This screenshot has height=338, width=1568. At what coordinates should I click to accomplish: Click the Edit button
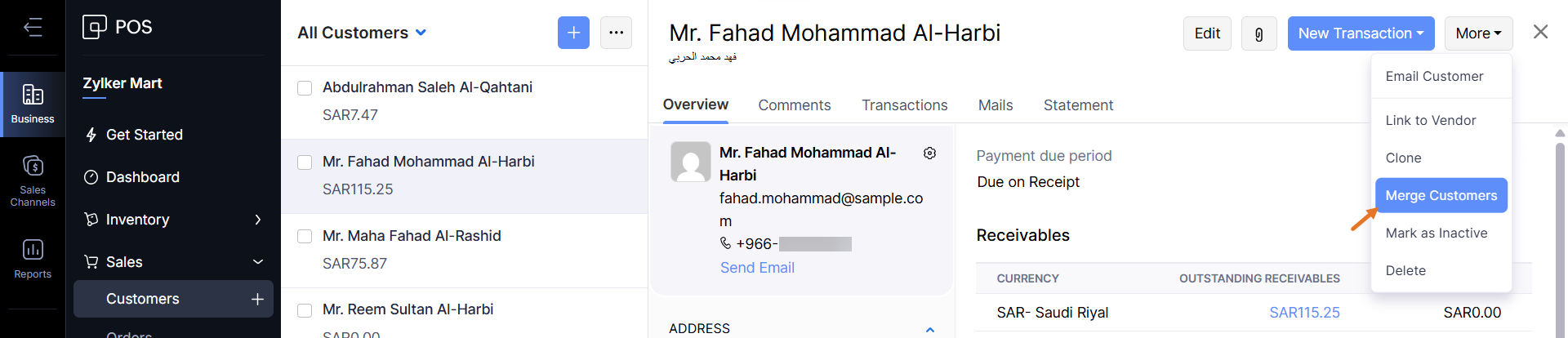click(x=1206, y=33)
